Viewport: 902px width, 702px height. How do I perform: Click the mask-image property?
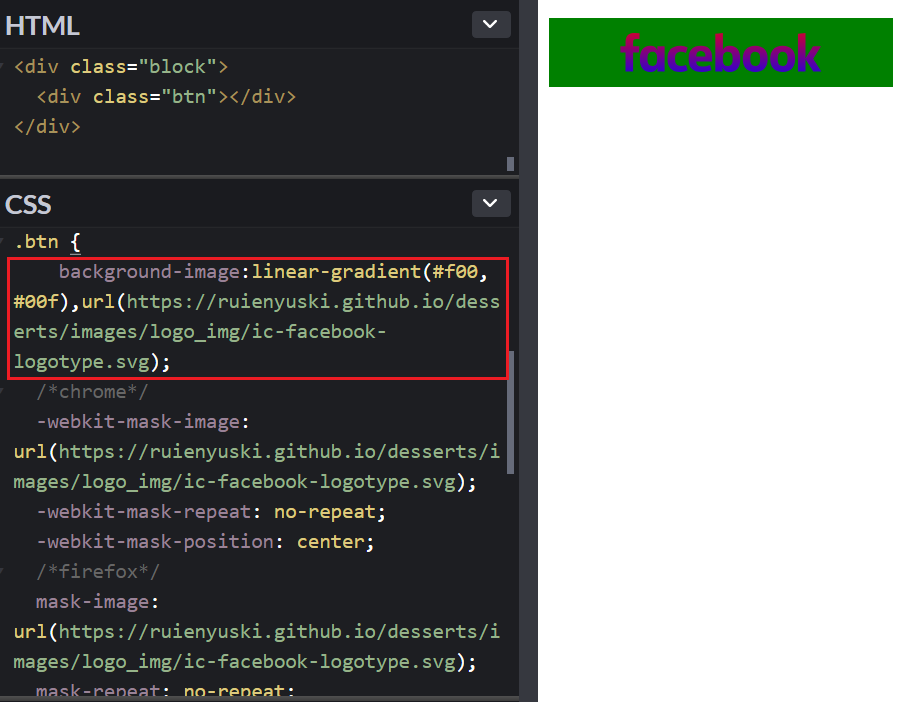(x=92, y=602)
